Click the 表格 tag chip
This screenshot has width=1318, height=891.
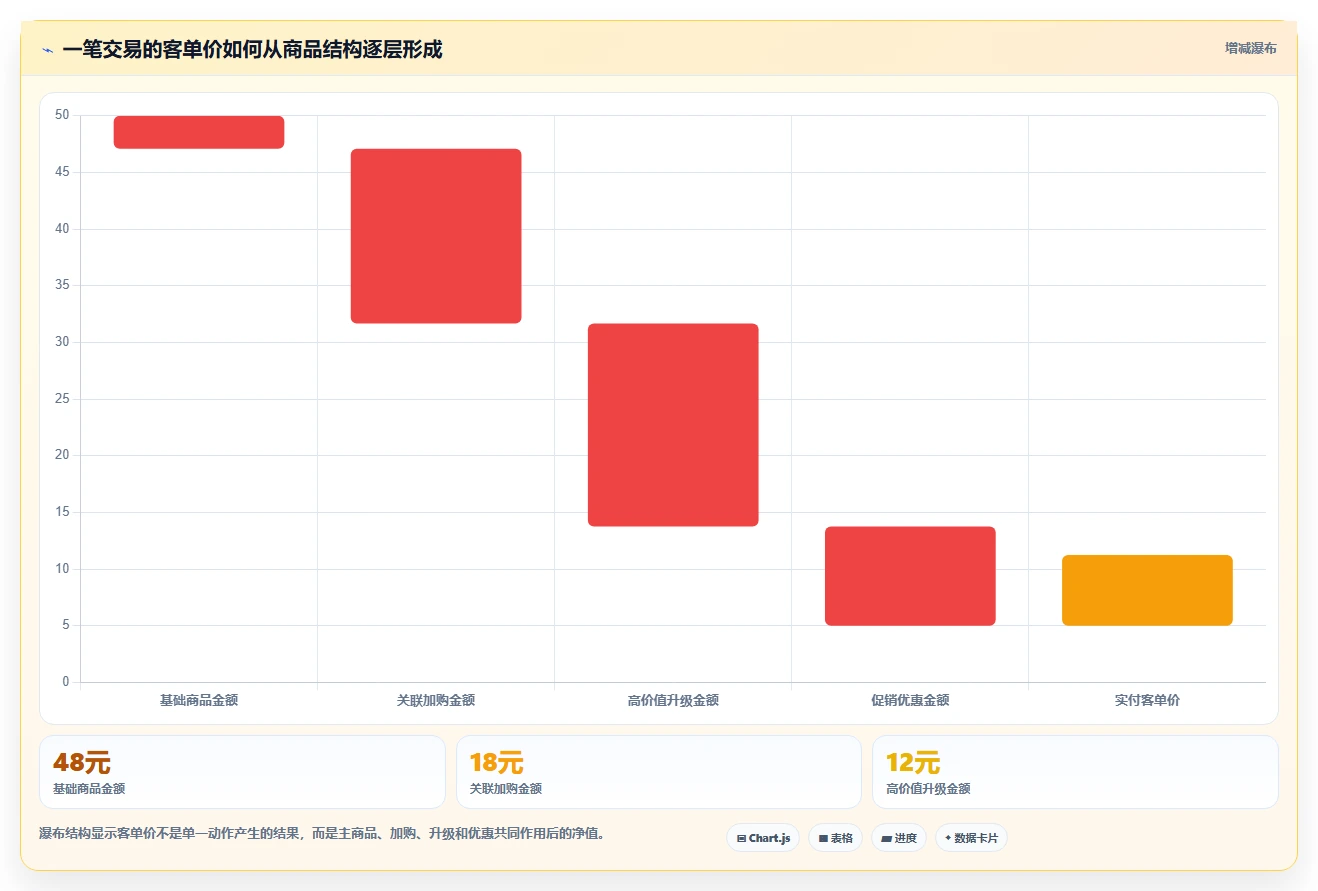[836, 838]
